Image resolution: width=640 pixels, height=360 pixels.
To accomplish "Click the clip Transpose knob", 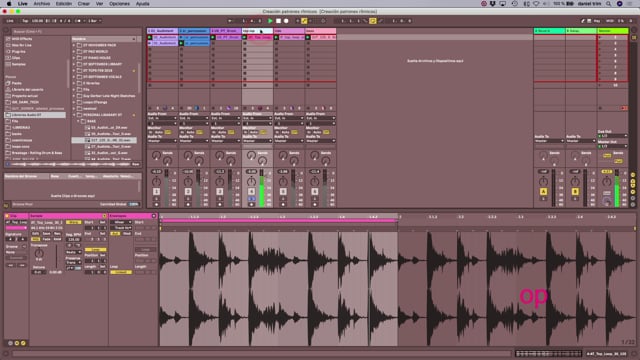I will point(39,253).
